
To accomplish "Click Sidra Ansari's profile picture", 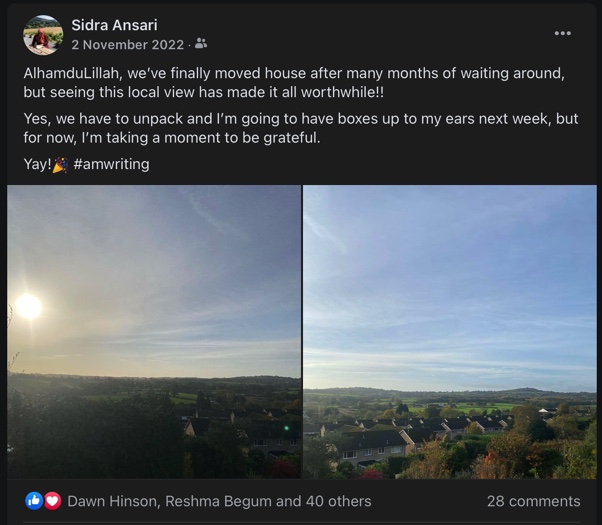I will pos(43,35).
